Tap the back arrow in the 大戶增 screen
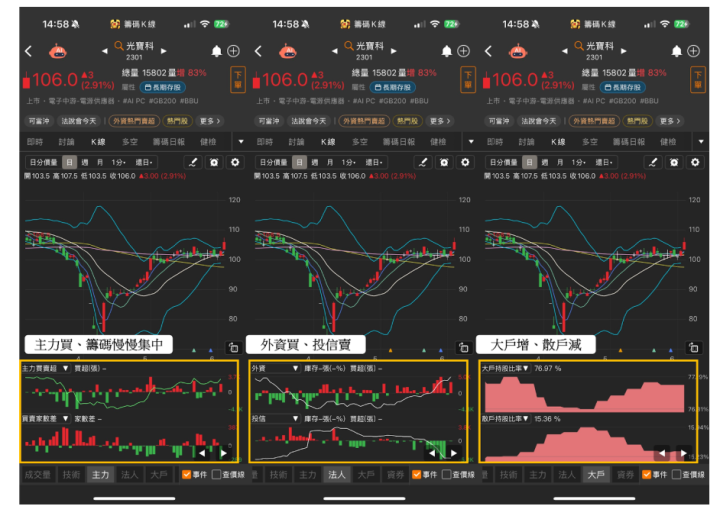The image size is (720, 519). [489, 51]
